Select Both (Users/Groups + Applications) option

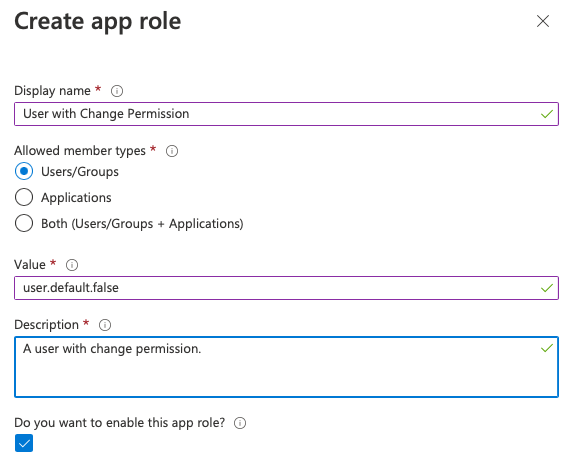pyautogui.click(x=24, y=223)
